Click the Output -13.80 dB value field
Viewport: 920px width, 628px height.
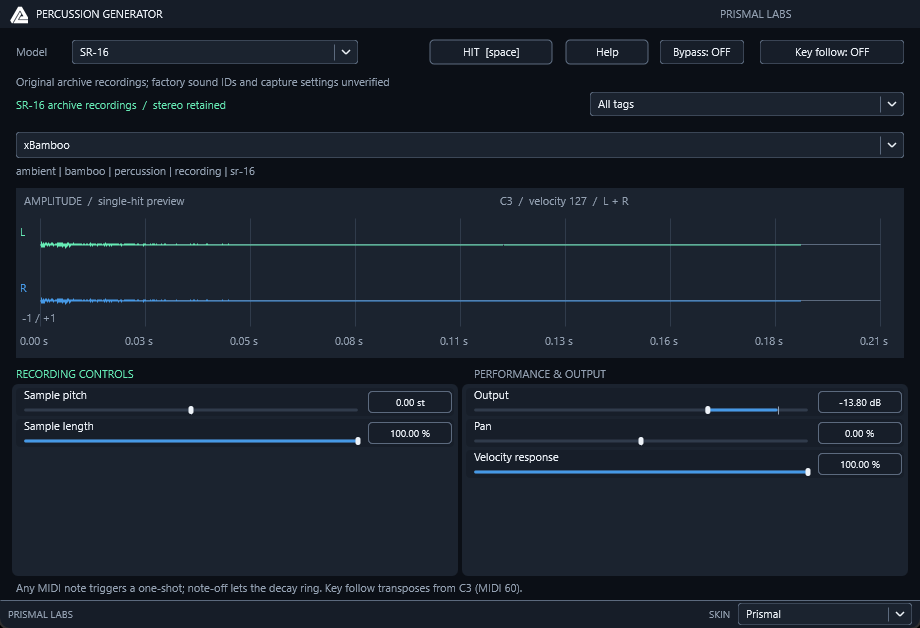point(860,403)
